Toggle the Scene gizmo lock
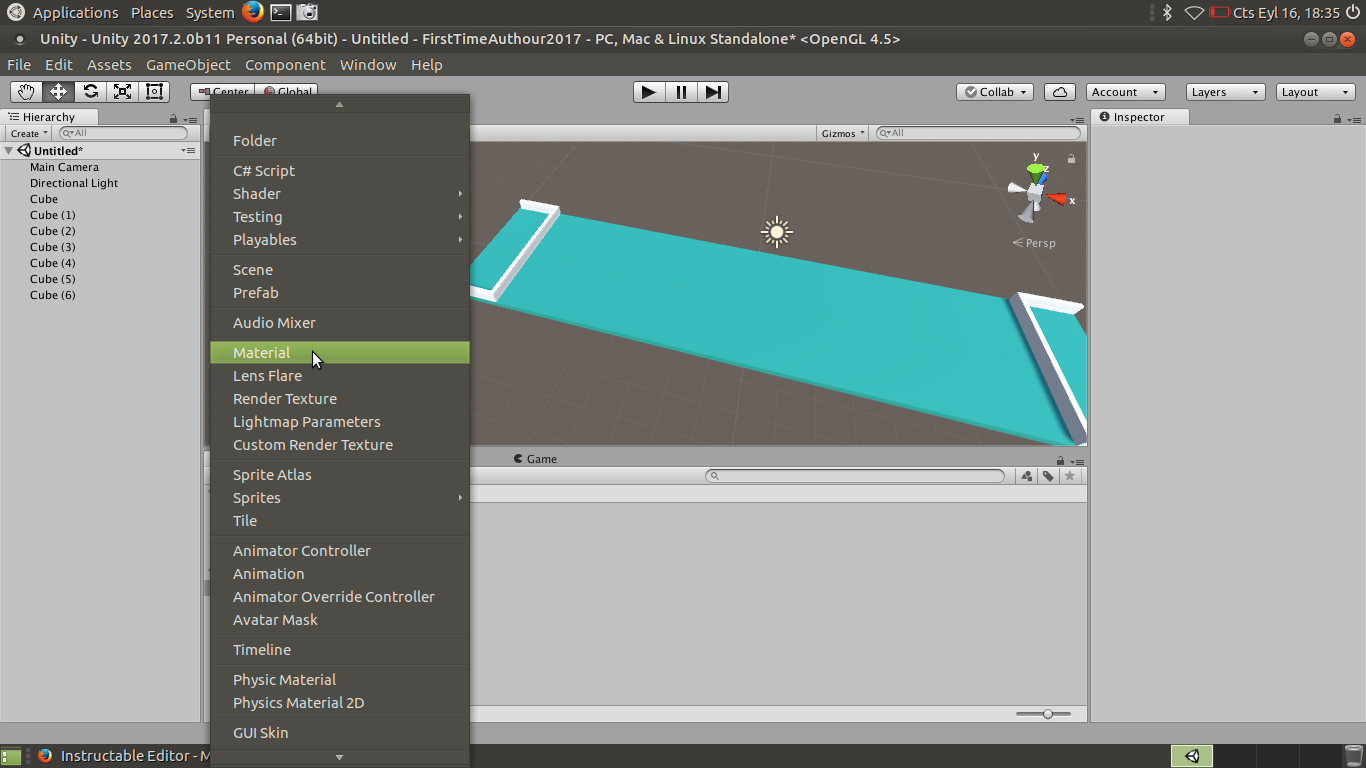Screen dimensions: 1366x768 pyautogui.click(x=1071, y=158)
